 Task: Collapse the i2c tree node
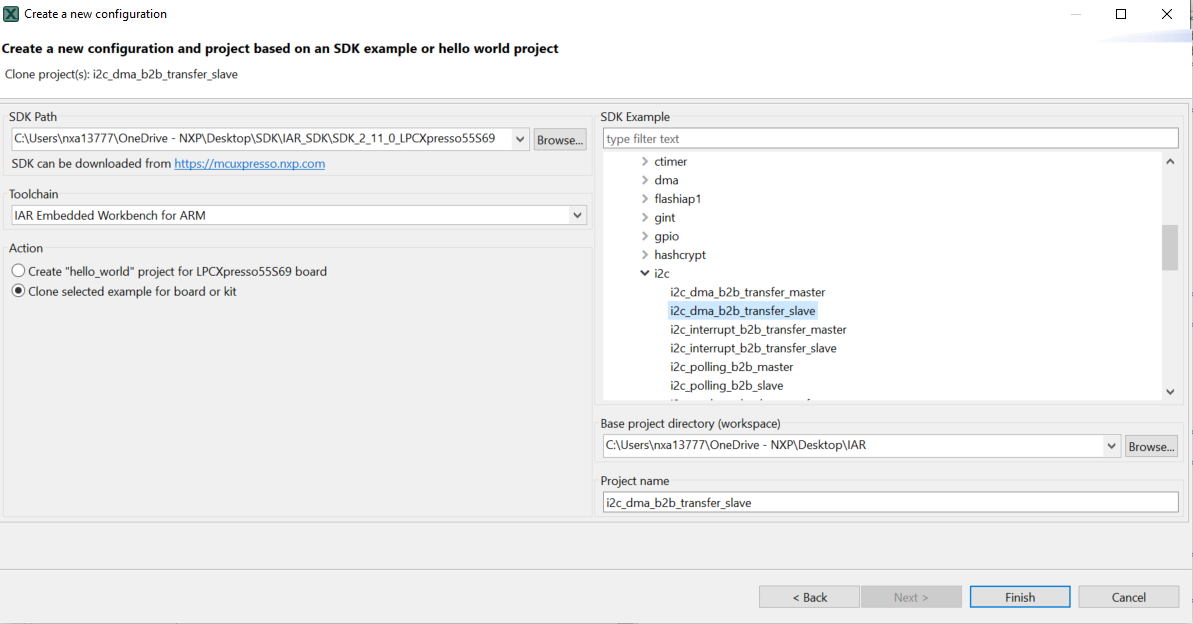pos(644,273)
